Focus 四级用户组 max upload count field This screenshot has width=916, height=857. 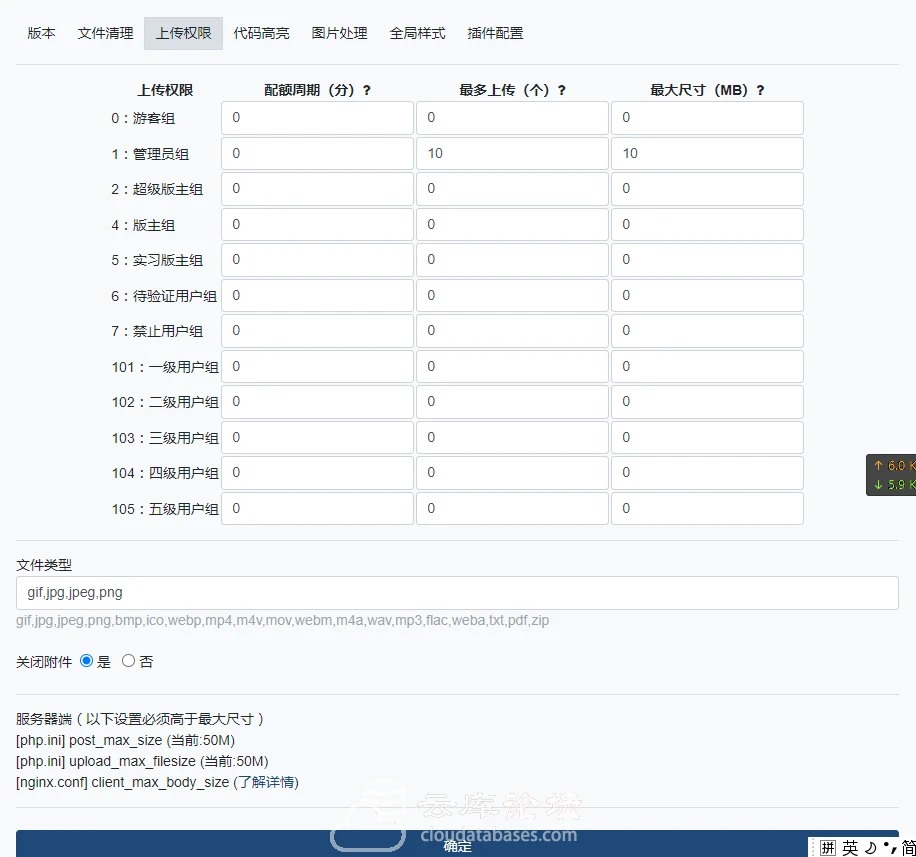click(512, 473)
